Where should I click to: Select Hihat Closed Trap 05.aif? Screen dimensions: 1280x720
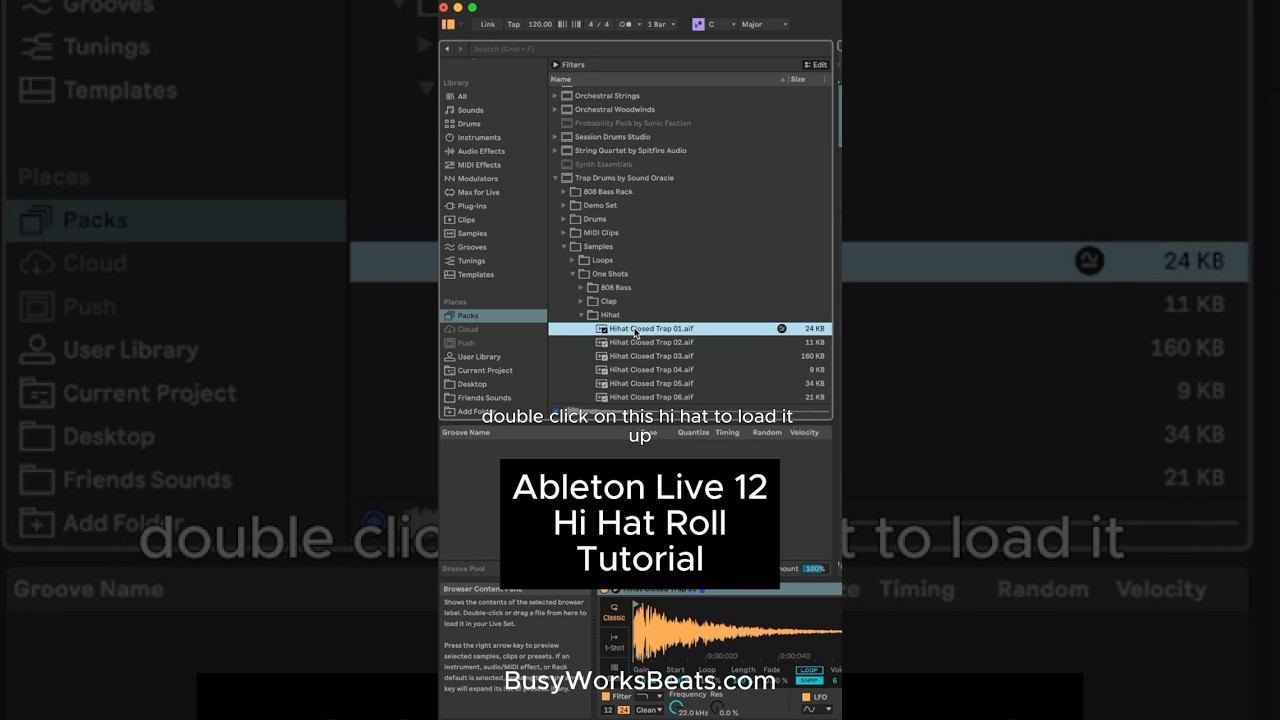[690, 383]
